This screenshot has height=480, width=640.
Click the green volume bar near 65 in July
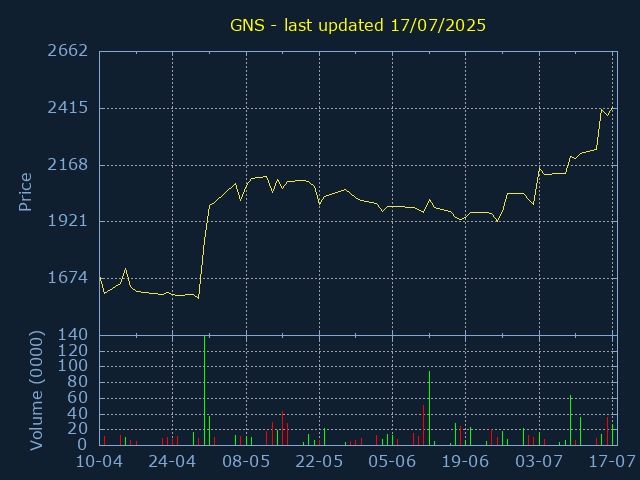pyautogui.click(x=570, y=420)
